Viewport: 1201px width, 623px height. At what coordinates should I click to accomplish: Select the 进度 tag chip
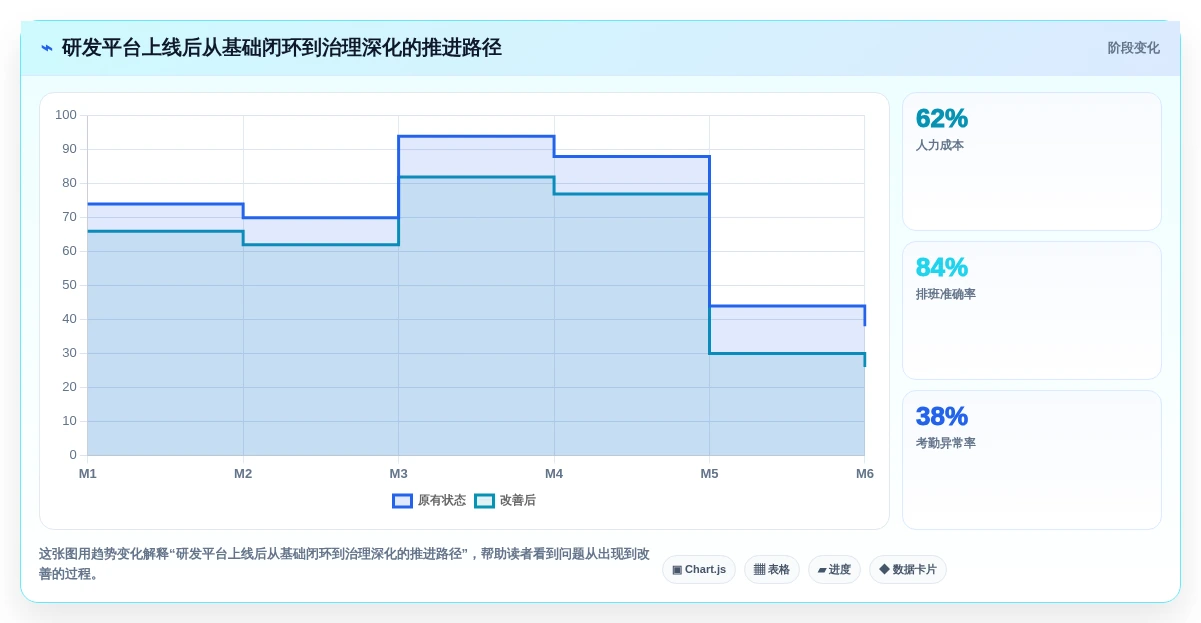pyautogui.click(x=834, y=570)
